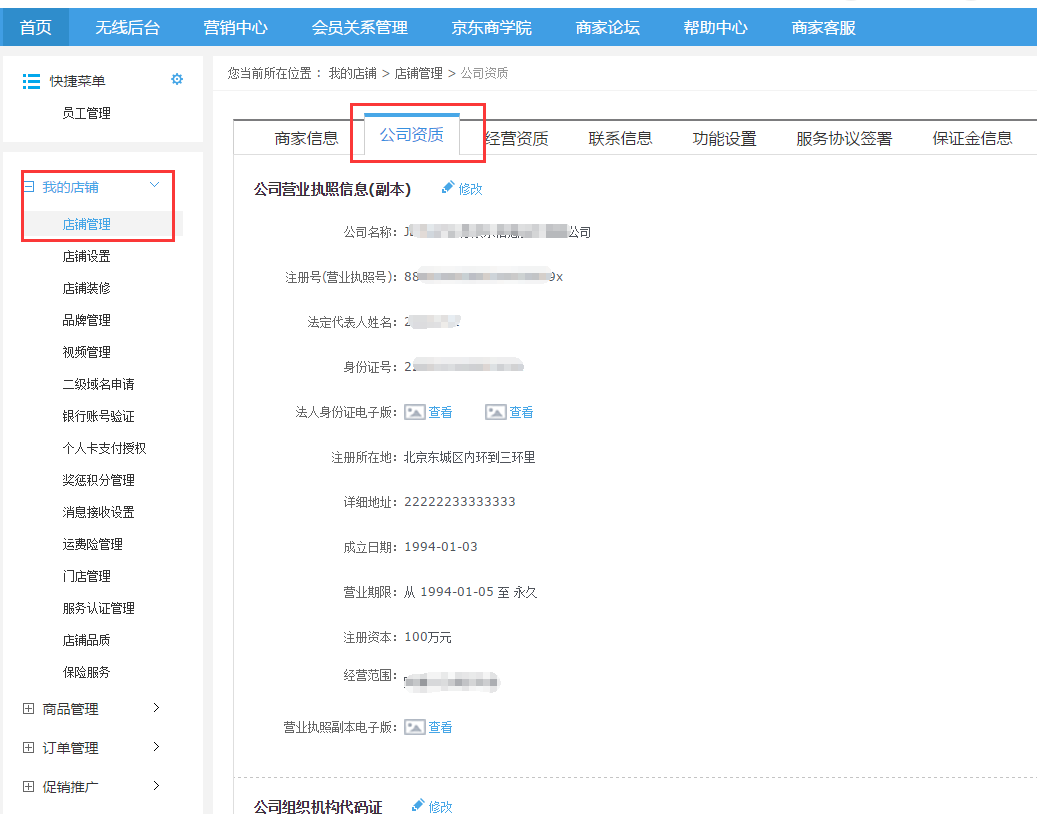Open 京东商学院 in top navigation
Viewport: 1037px width, 814px height.
(491, 27)
